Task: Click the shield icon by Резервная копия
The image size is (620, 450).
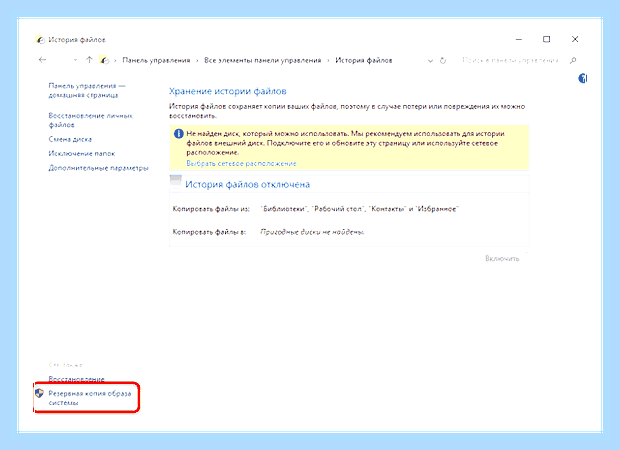Action: coord(39,393)
